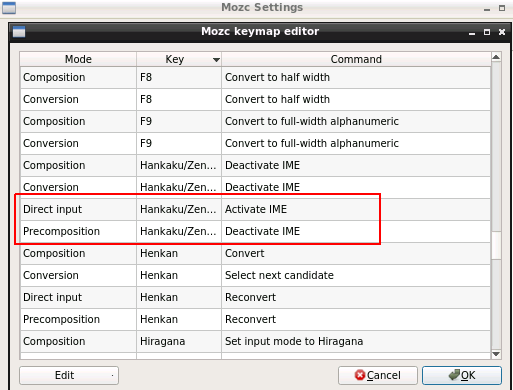Screen dimensions: 513x390
Task: Select the 'Set input mode to Hiragana' command
Action: 356,341
